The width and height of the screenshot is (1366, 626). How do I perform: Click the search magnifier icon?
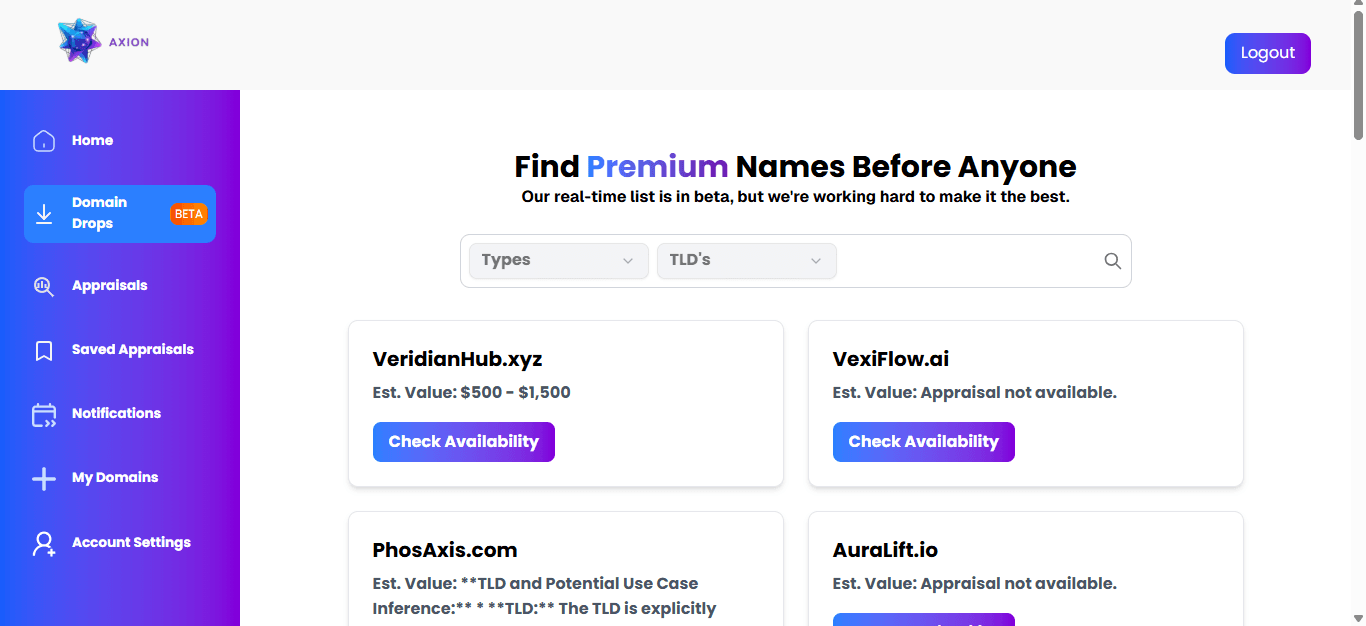(1112, 261)
